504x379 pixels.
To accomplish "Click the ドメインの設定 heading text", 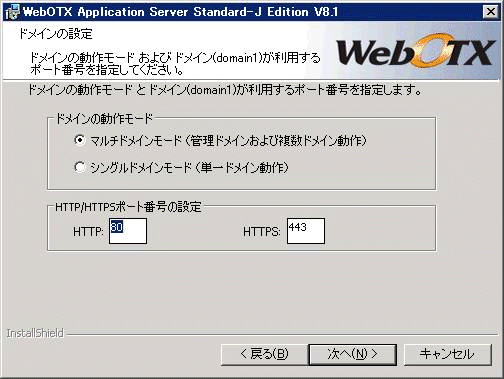I will [x=55, y=34].
